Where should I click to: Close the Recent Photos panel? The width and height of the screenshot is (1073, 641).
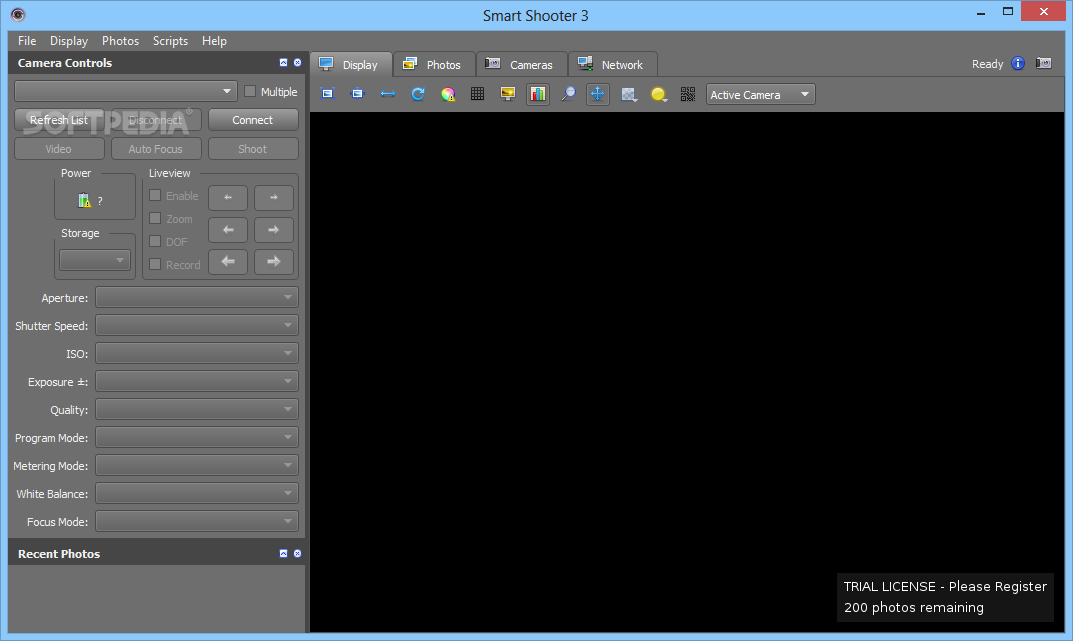298,553
